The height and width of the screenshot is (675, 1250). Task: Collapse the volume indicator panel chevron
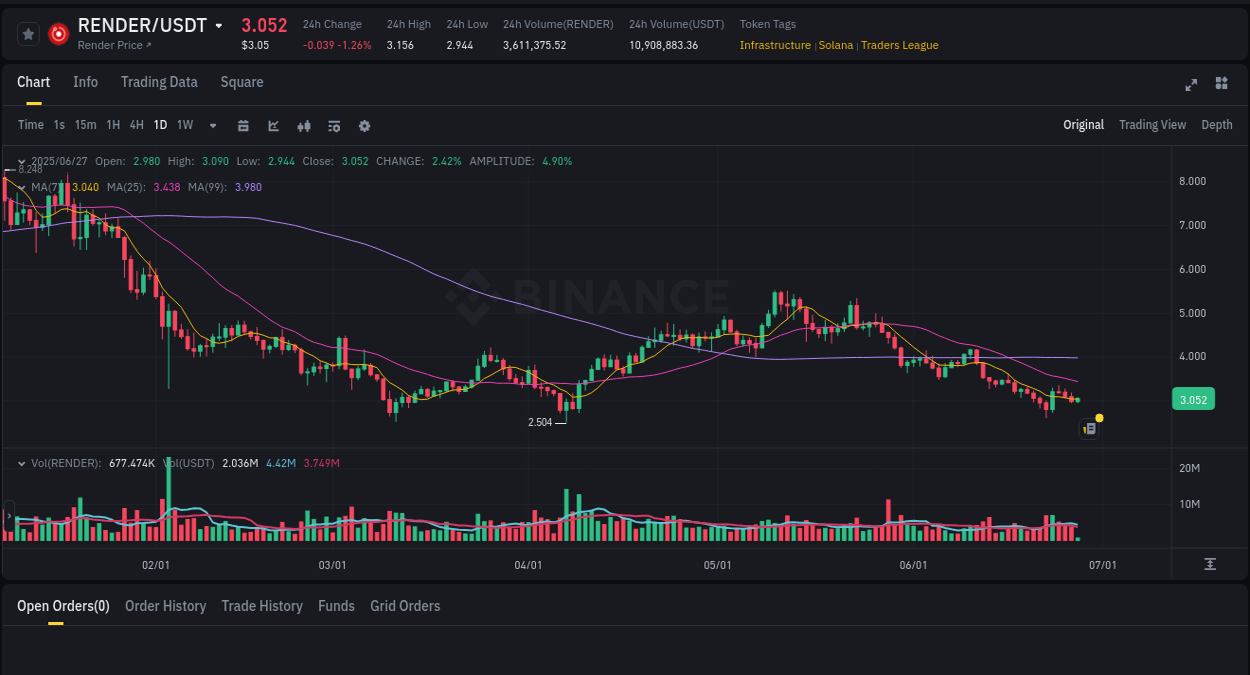point(21,463)
